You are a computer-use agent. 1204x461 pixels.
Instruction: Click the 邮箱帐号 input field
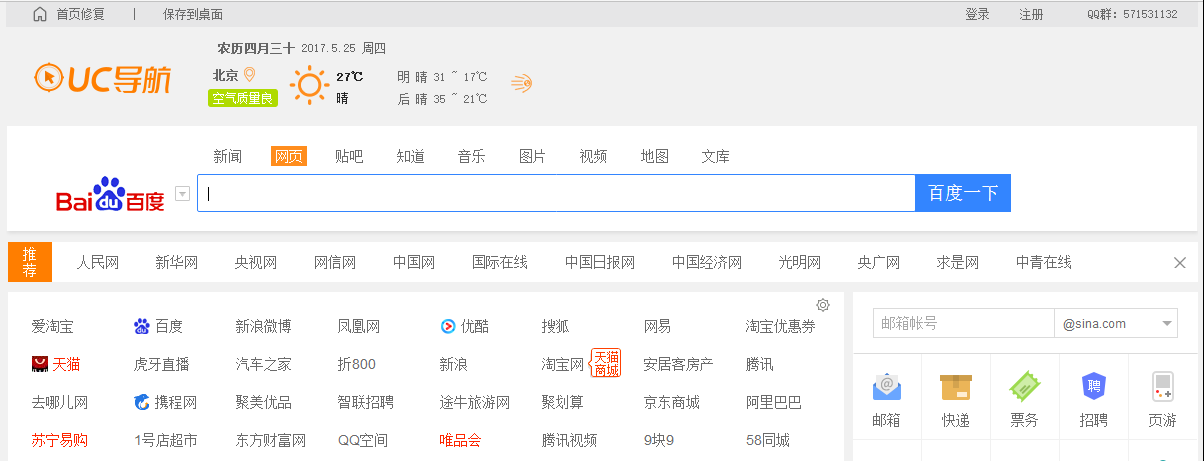click(x=962, y=324)
